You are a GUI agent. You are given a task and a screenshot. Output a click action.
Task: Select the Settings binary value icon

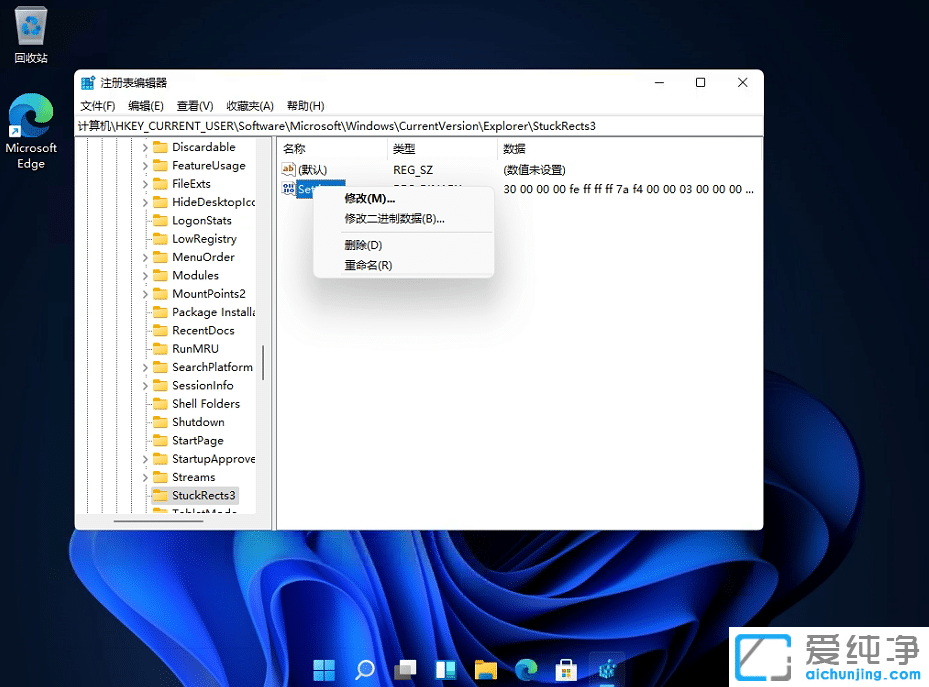click(290, 189)
